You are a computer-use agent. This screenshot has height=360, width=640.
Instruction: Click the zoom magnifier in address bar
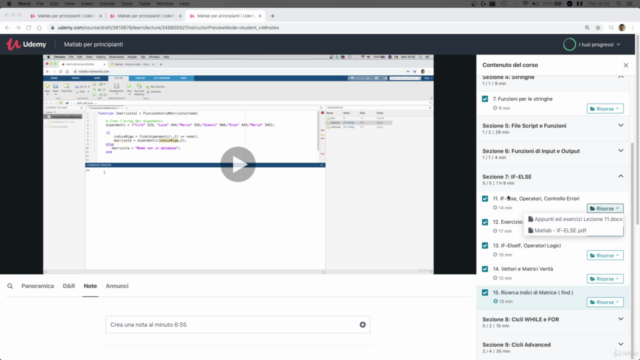coord(587,28)
